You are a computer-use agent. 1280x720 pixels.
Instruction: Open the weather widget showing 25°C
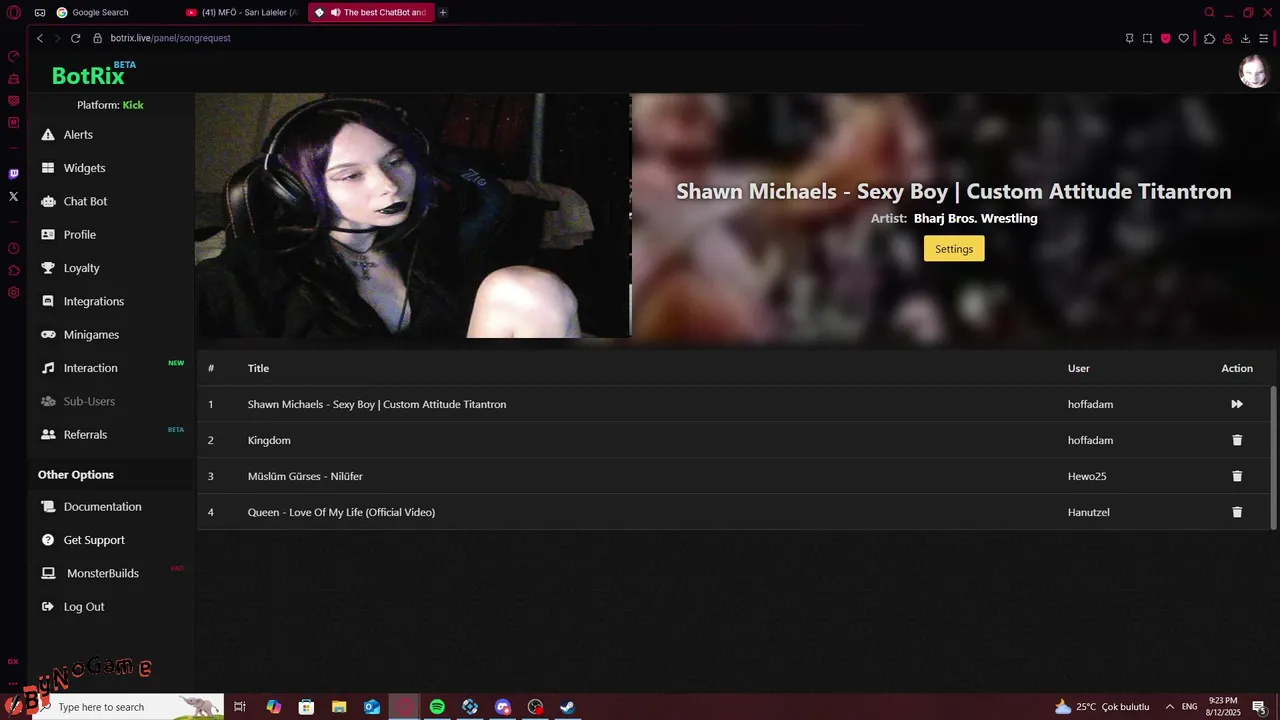[1102, 707]
